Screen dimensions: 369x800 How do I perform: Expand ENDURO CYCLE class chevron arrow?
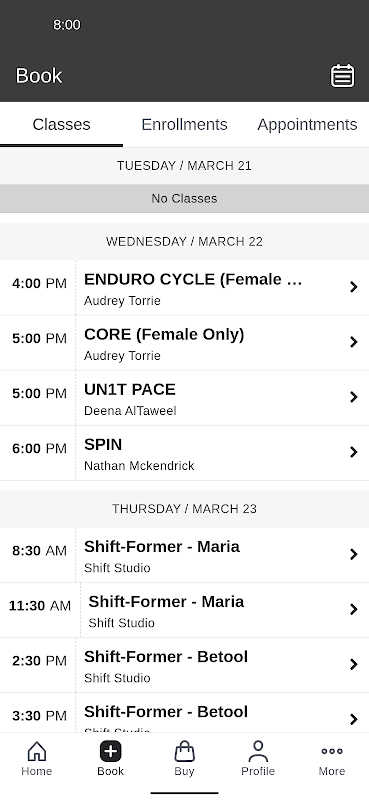click(x=353, y=287)
